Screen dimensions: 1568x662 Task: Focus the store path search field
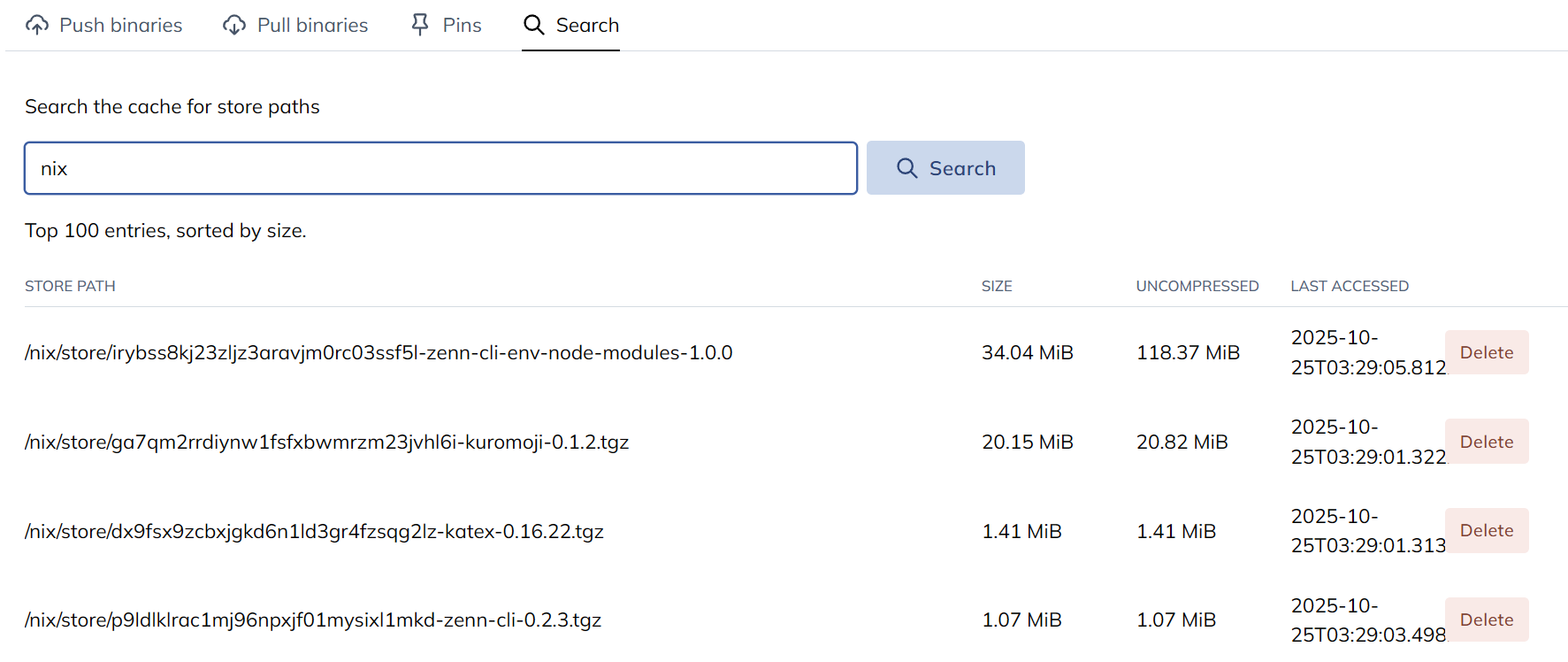pos(440,168)
